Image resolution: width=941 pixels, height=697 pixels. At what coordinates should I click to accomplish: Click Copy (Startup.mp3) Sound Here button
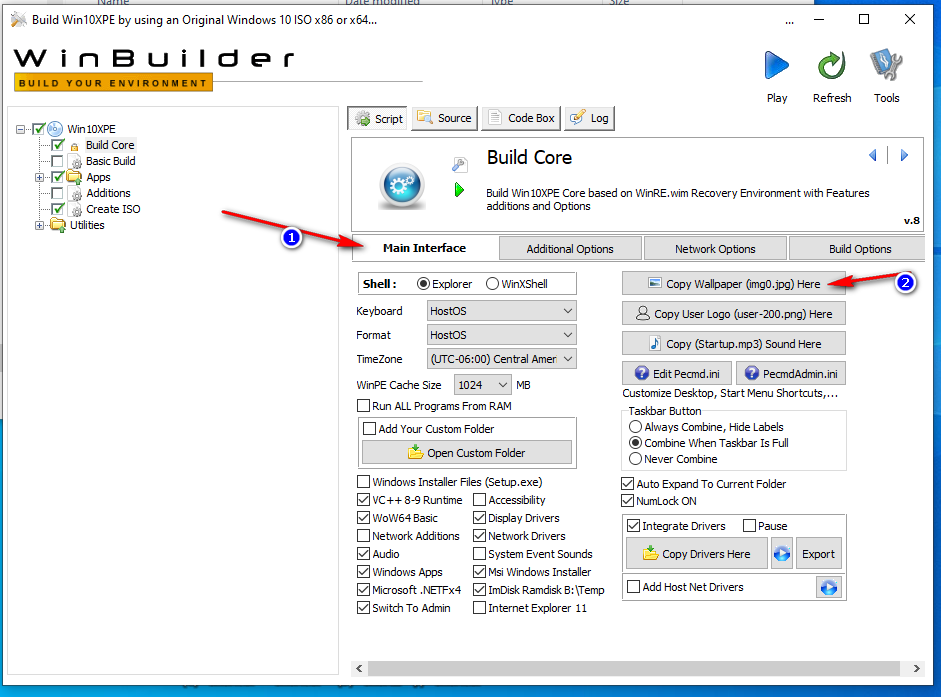point(734,343)
